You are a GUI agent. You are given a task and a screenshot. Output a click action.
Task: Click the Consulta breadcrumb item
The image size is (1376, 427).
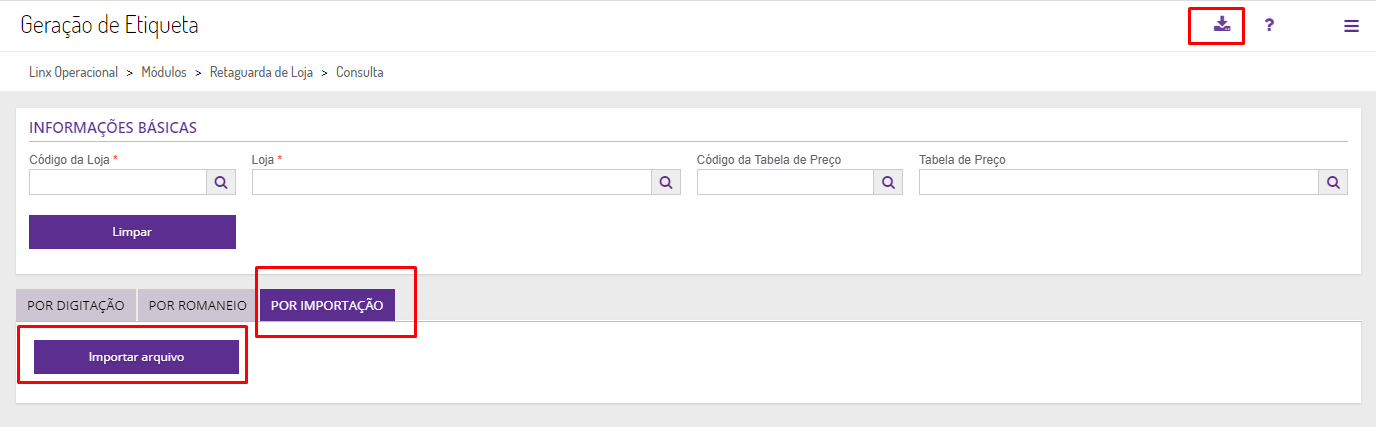359,73
